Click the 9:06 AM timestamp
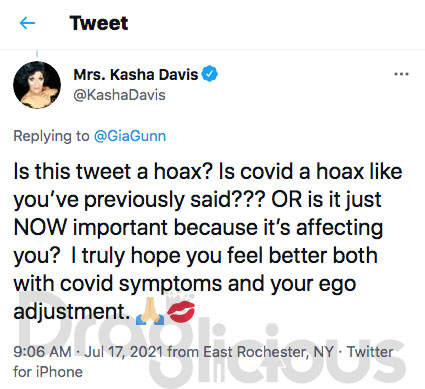Screen dimensions: 425x389 pos(42,352)
